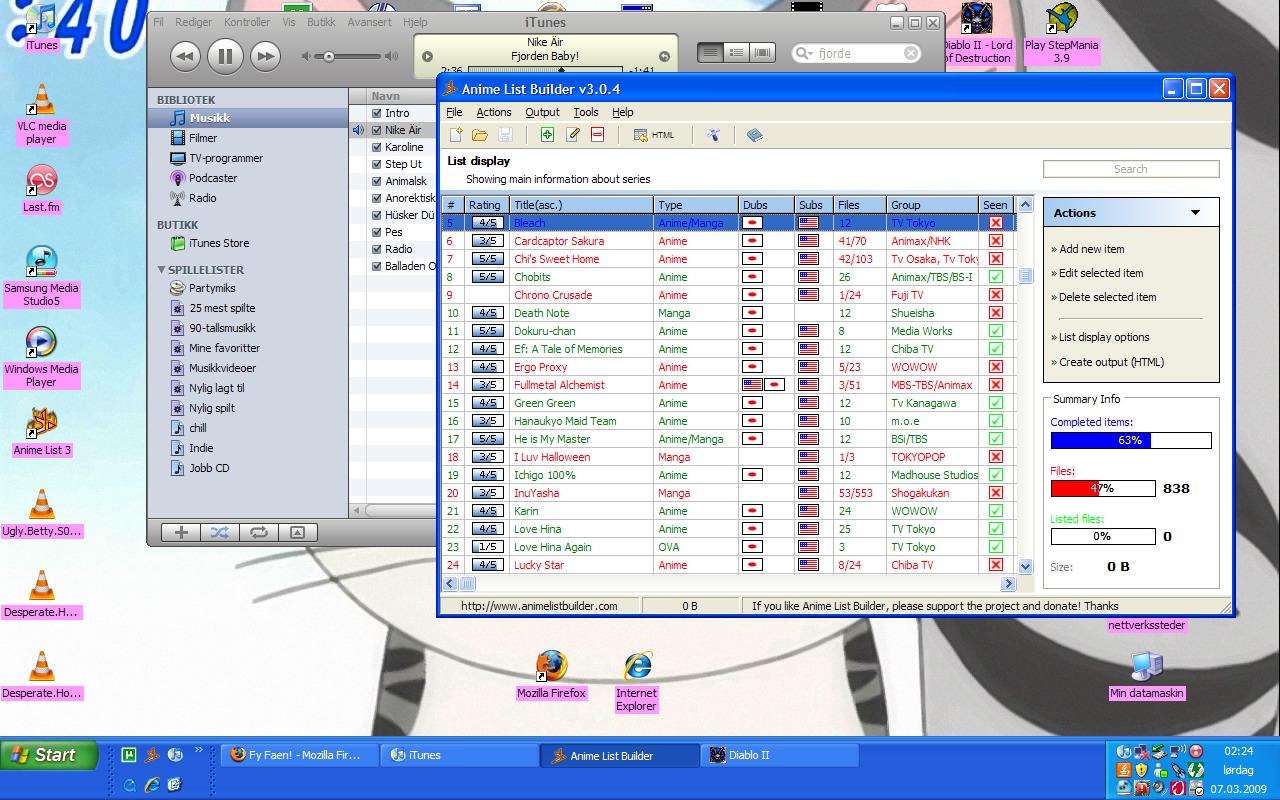Open a list file via the folder toolbar icon
The height and width of the screenshot is (800, 1280).
coord(480,135)
